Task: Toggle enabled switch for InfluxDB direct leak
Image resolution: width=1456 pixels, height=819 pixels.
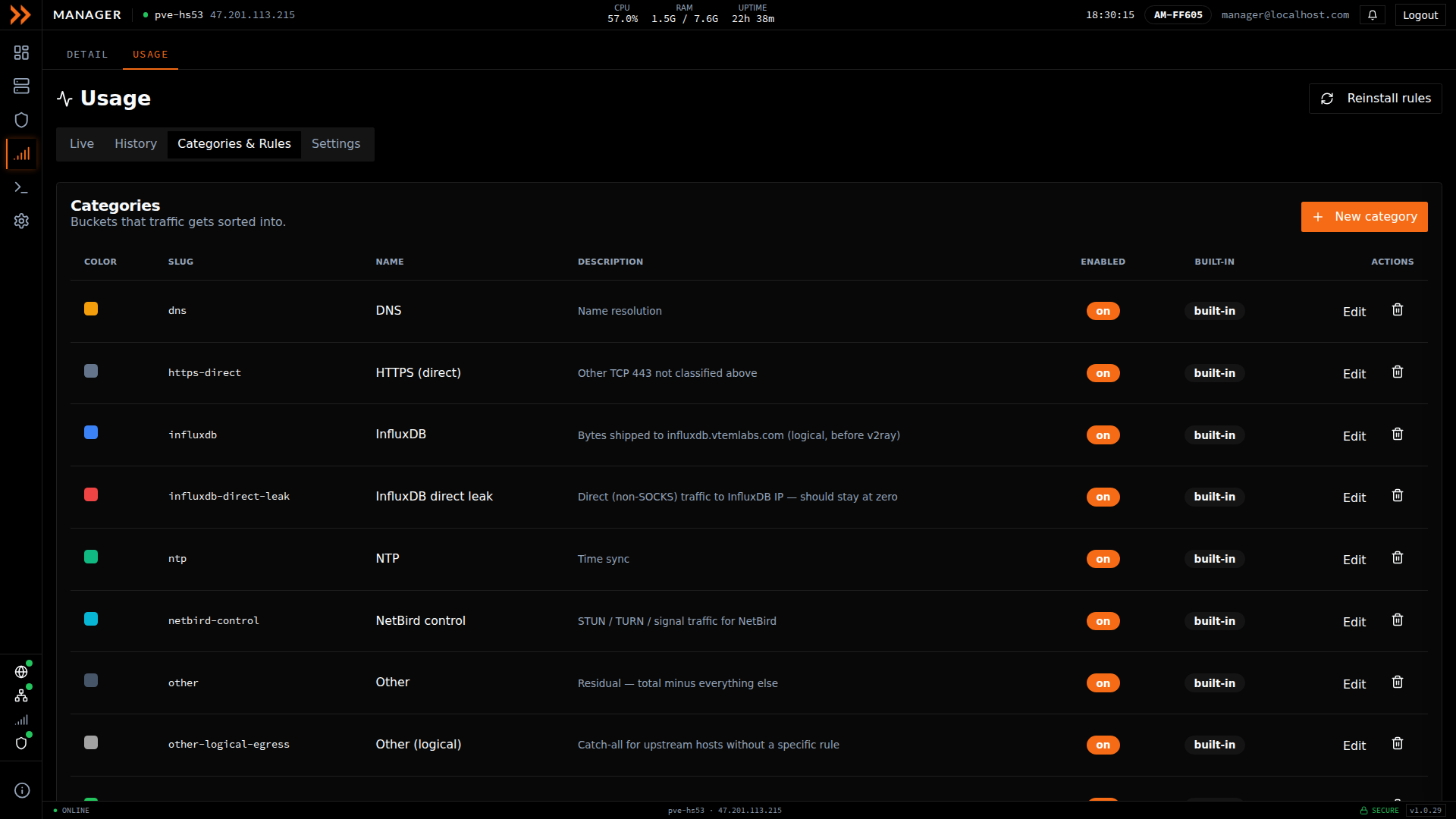Action: point(1103,497)
